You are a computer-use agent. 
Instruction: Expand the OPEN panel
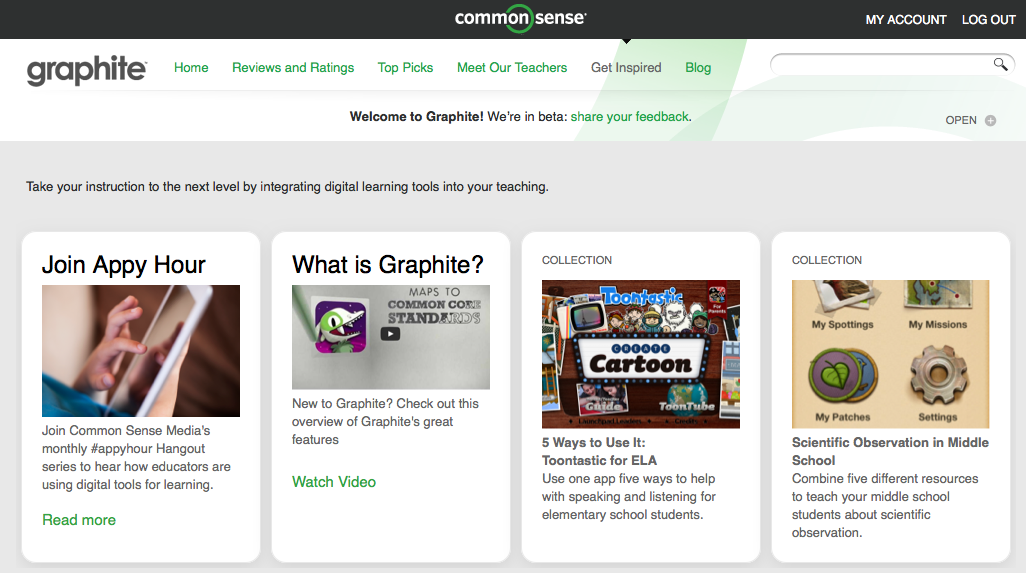coord(970,120)
